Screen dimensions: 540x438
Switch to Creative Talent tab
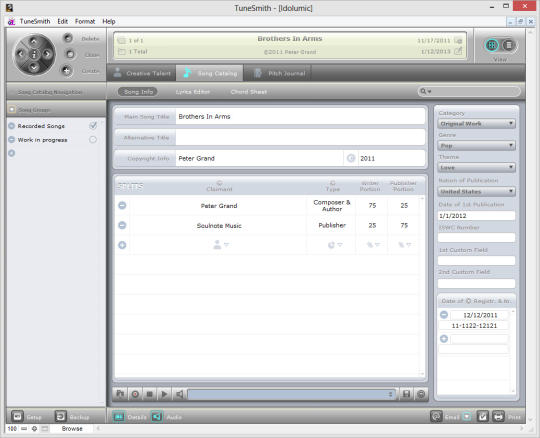click(142, 73)
